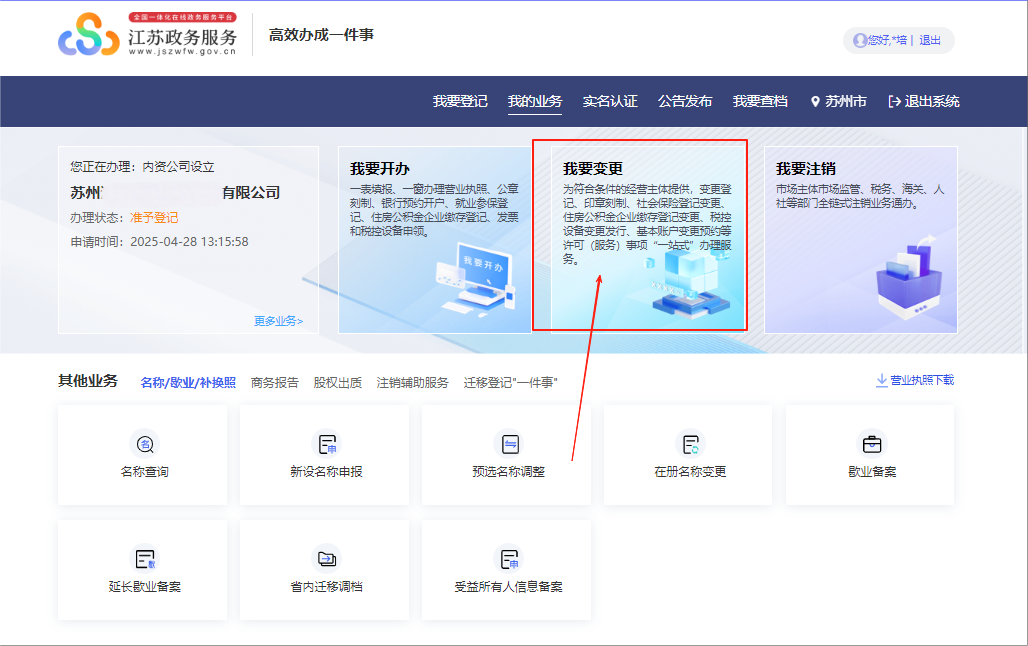Click the 受益所有人信息备案 icon
This screenshot has width=1028, height=646.
click(x=509, y=559)
